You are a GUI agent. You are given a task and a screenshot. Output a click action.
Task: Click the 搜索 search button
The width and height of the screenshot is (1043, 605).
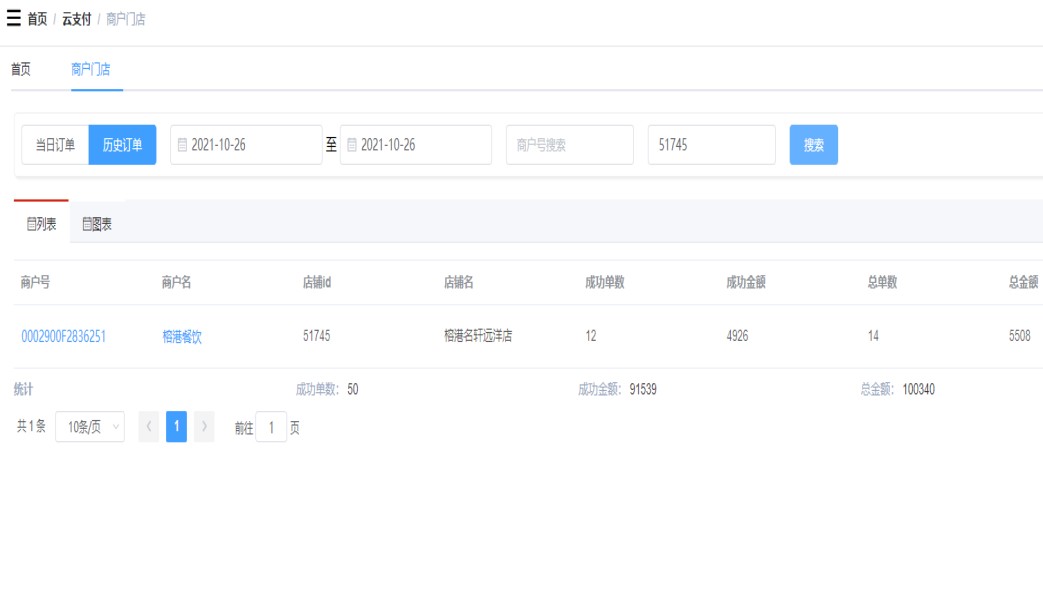coord(813,145)
